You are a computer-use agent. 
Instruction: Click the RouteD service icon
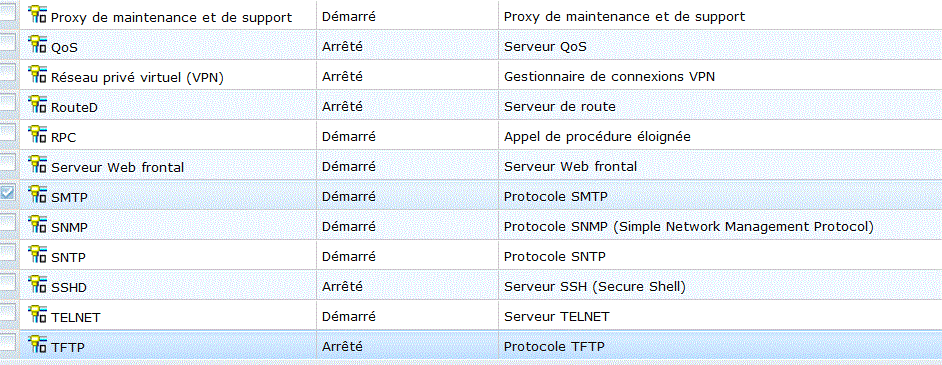(x=38, y=103)
